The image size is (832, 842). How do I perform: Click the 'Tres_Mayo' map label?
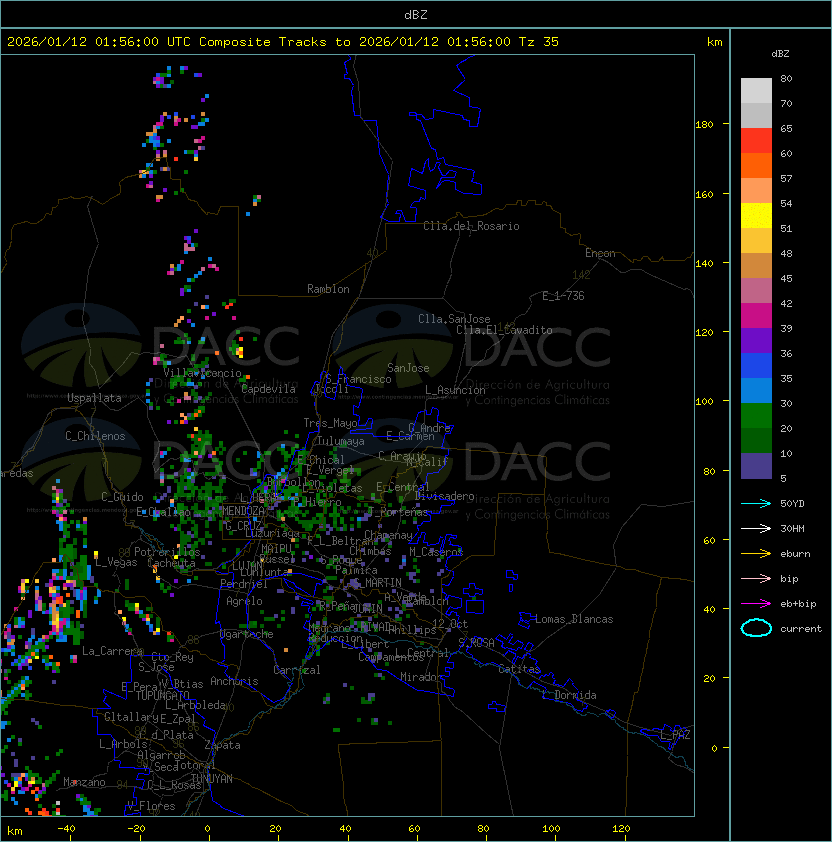[330, 423]
